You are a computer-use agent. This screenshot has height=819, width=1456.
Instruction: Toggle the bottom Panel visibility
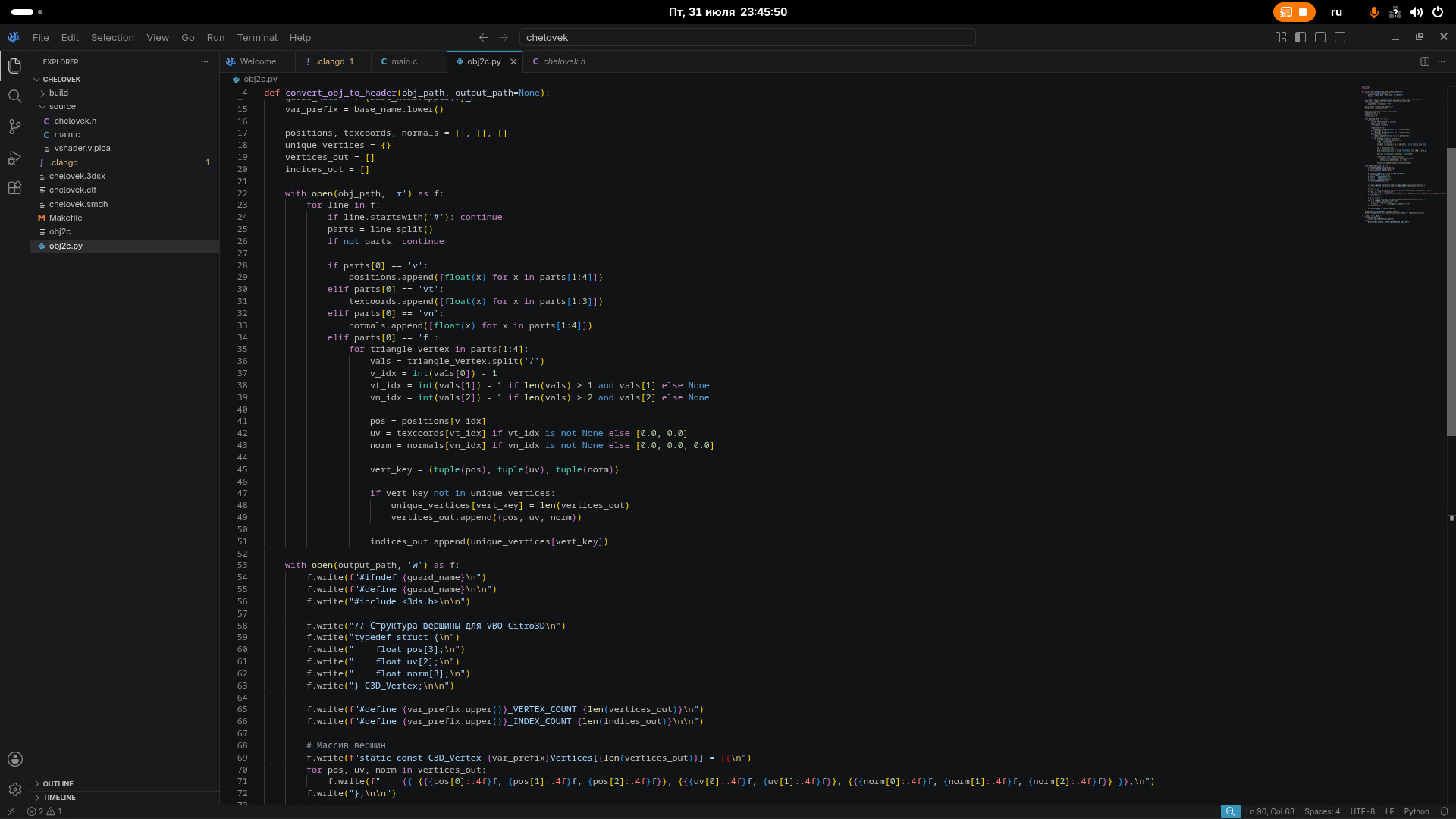point(1320,37)
